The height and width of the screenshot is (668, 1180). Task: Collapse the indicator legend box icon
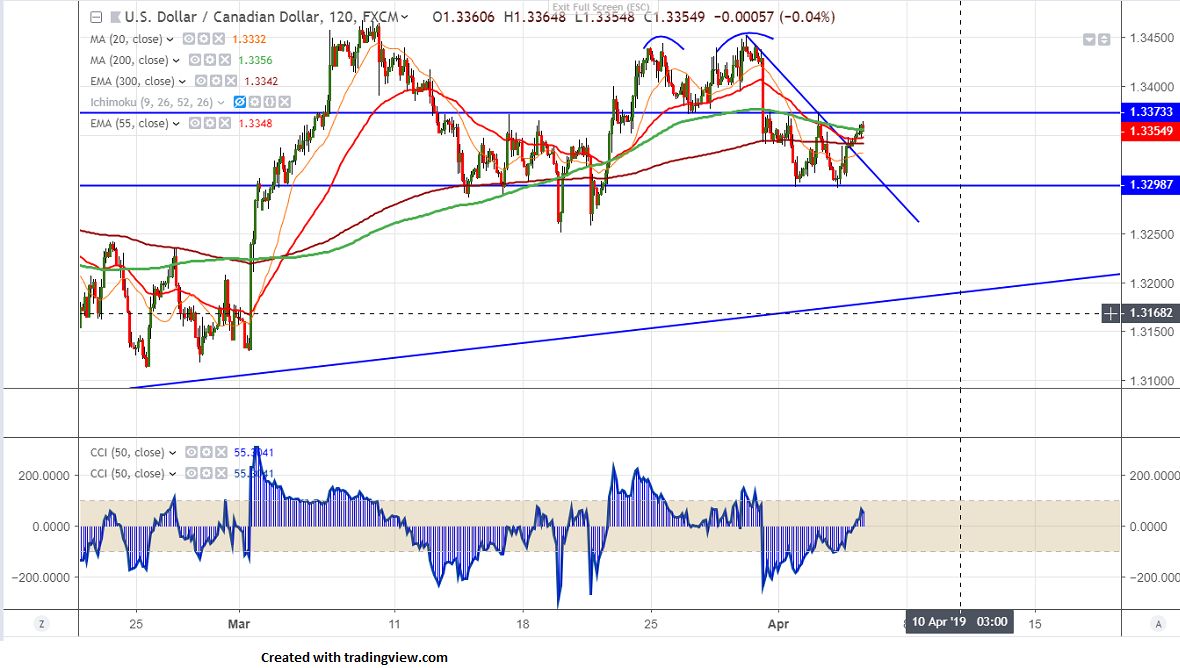tap(96, 17)
